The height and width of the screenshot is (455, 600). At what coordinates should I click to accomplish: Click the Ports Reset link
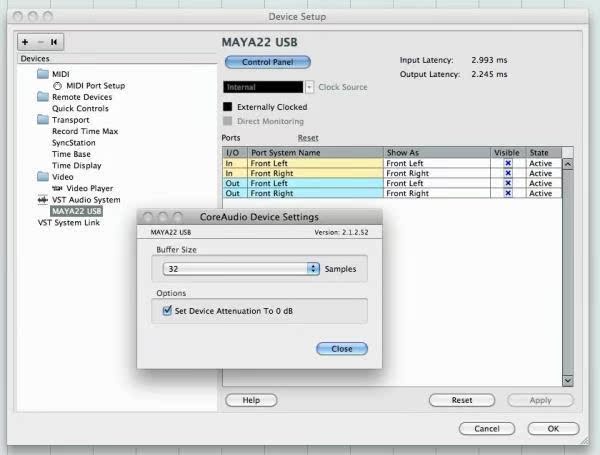point(308,138)
